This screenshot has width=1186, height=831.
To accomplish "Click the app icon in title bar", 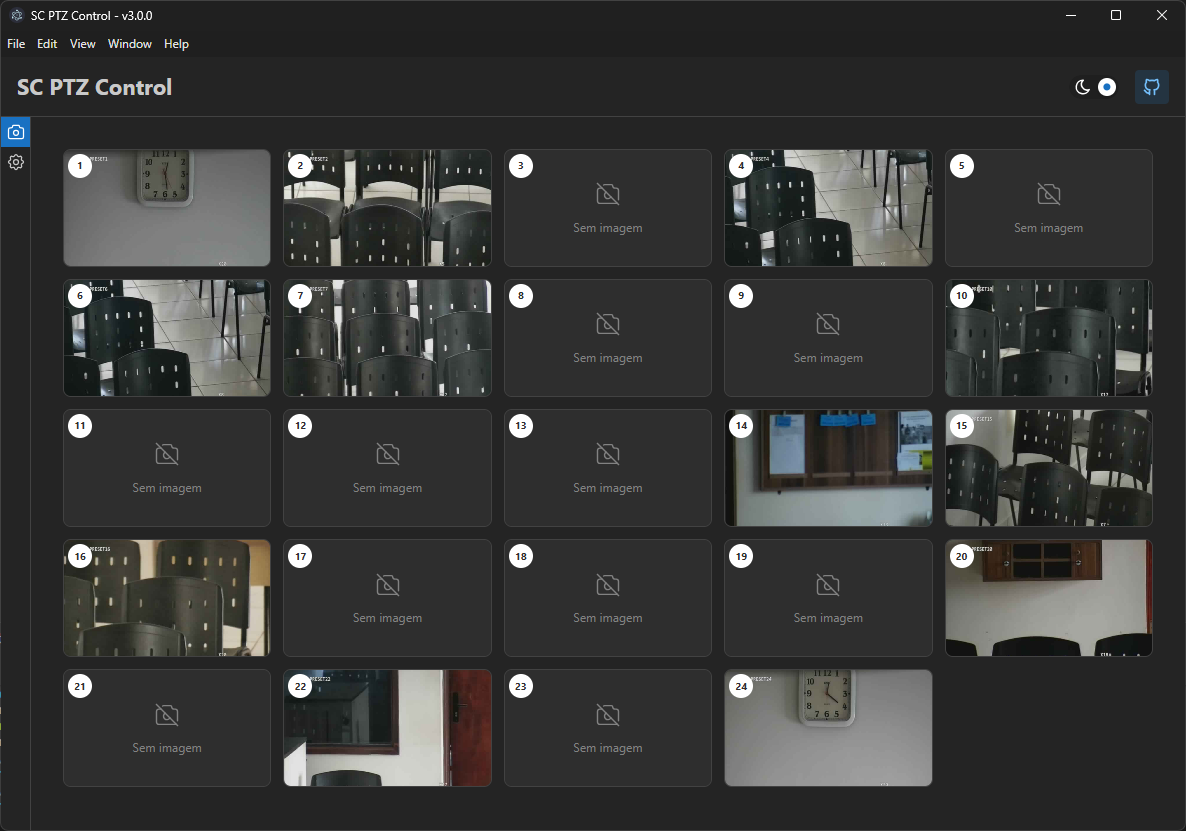I will 17,15.
